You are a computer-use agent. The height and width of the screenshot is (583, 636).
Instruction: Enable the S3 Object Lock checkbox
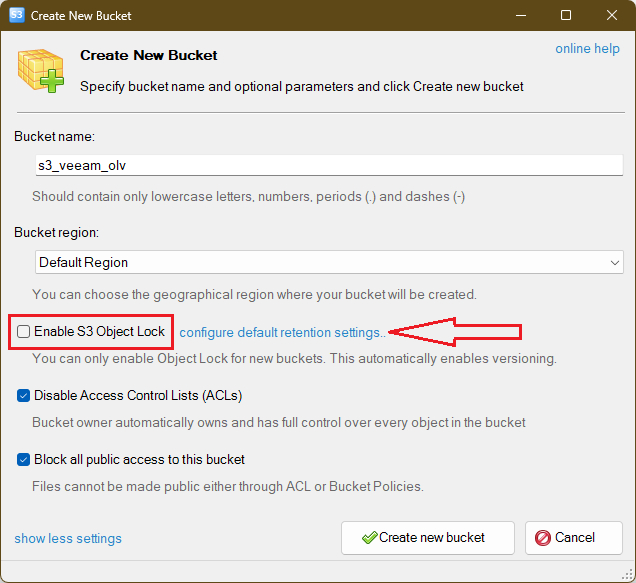click(x=24, y=331)
